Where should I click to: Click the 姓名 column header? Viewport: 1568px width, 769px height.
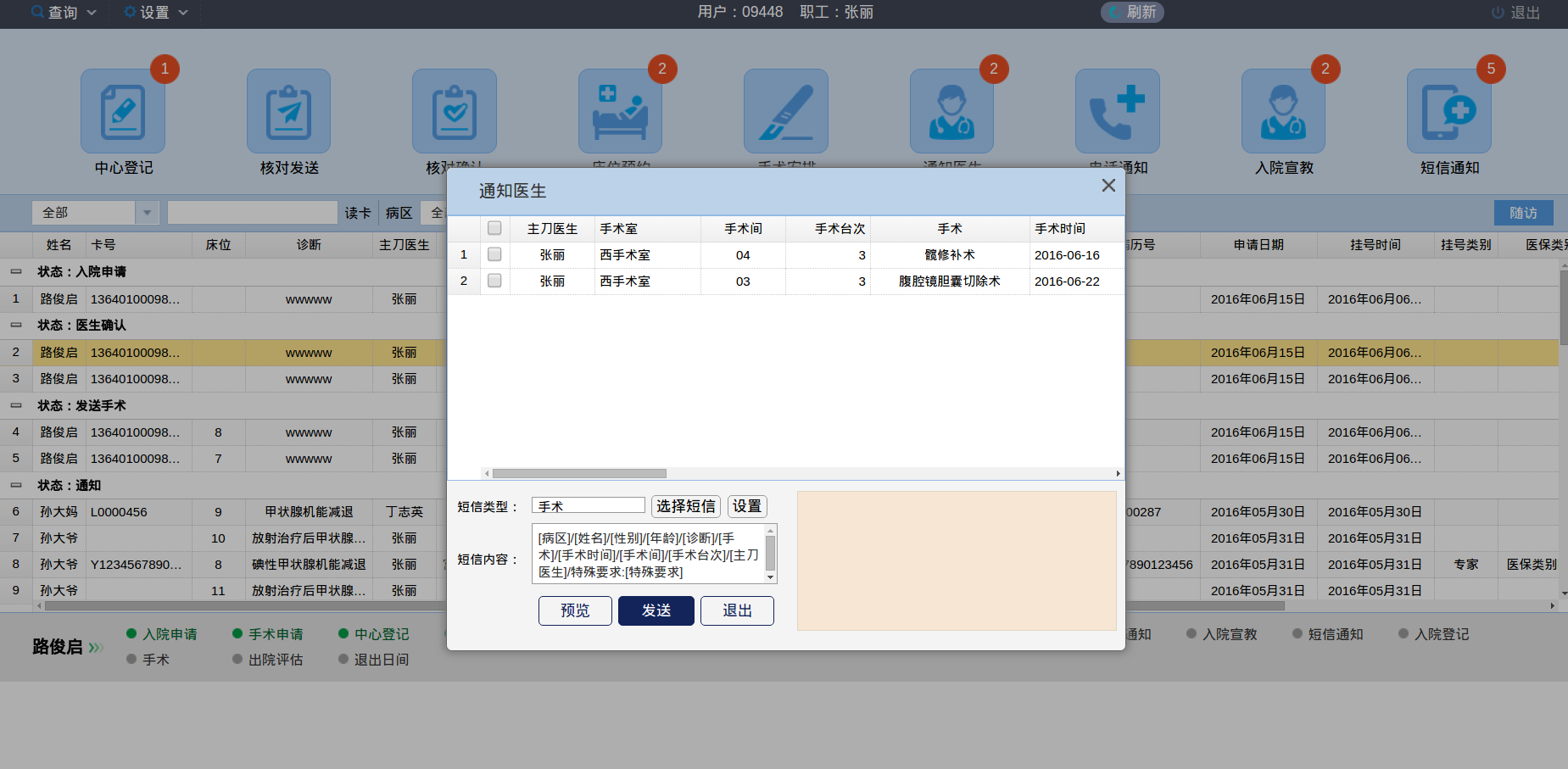point(59,245)
